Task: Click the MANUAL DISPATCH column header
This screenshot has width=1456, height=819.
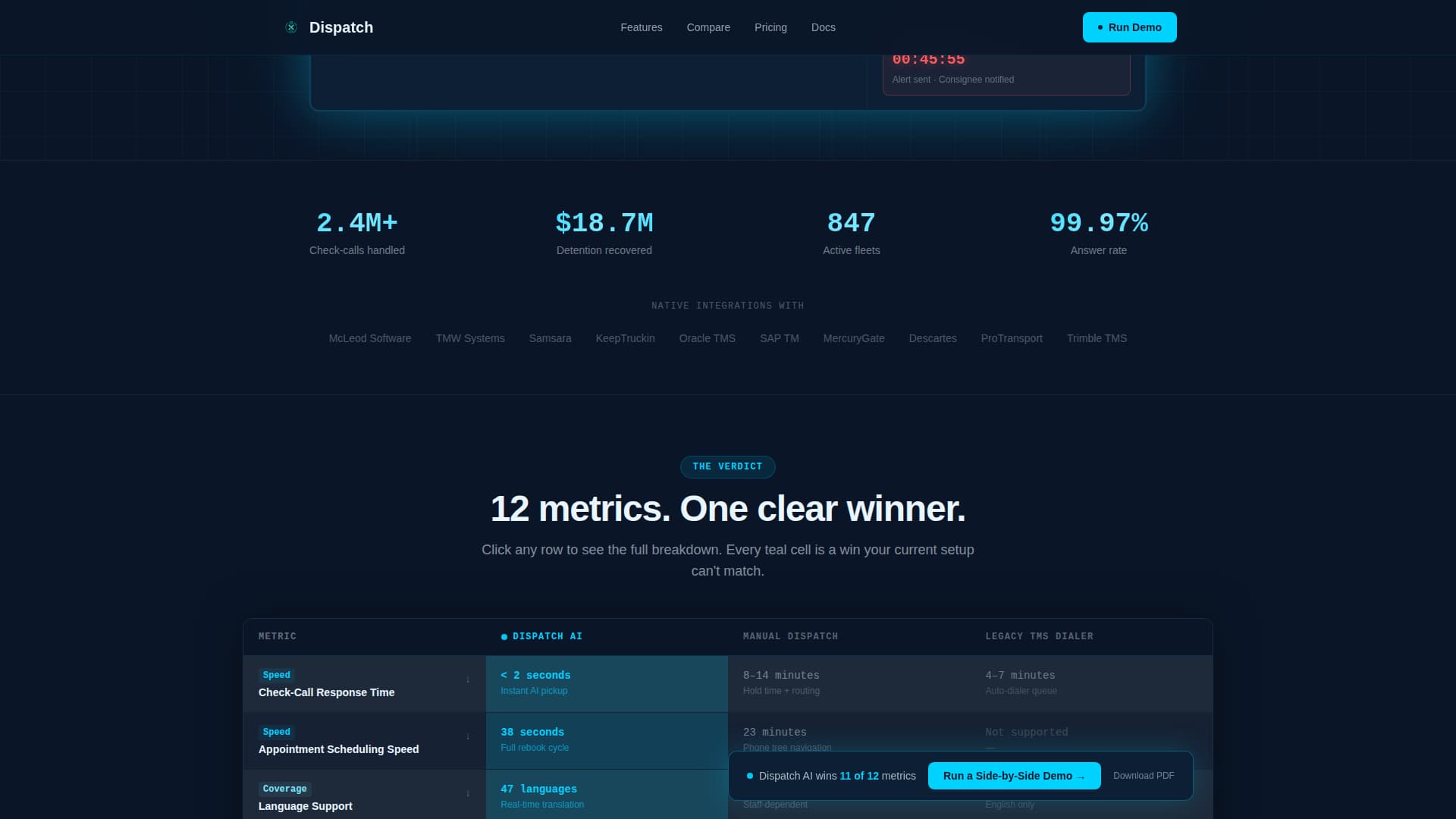Action: (790, 636)
